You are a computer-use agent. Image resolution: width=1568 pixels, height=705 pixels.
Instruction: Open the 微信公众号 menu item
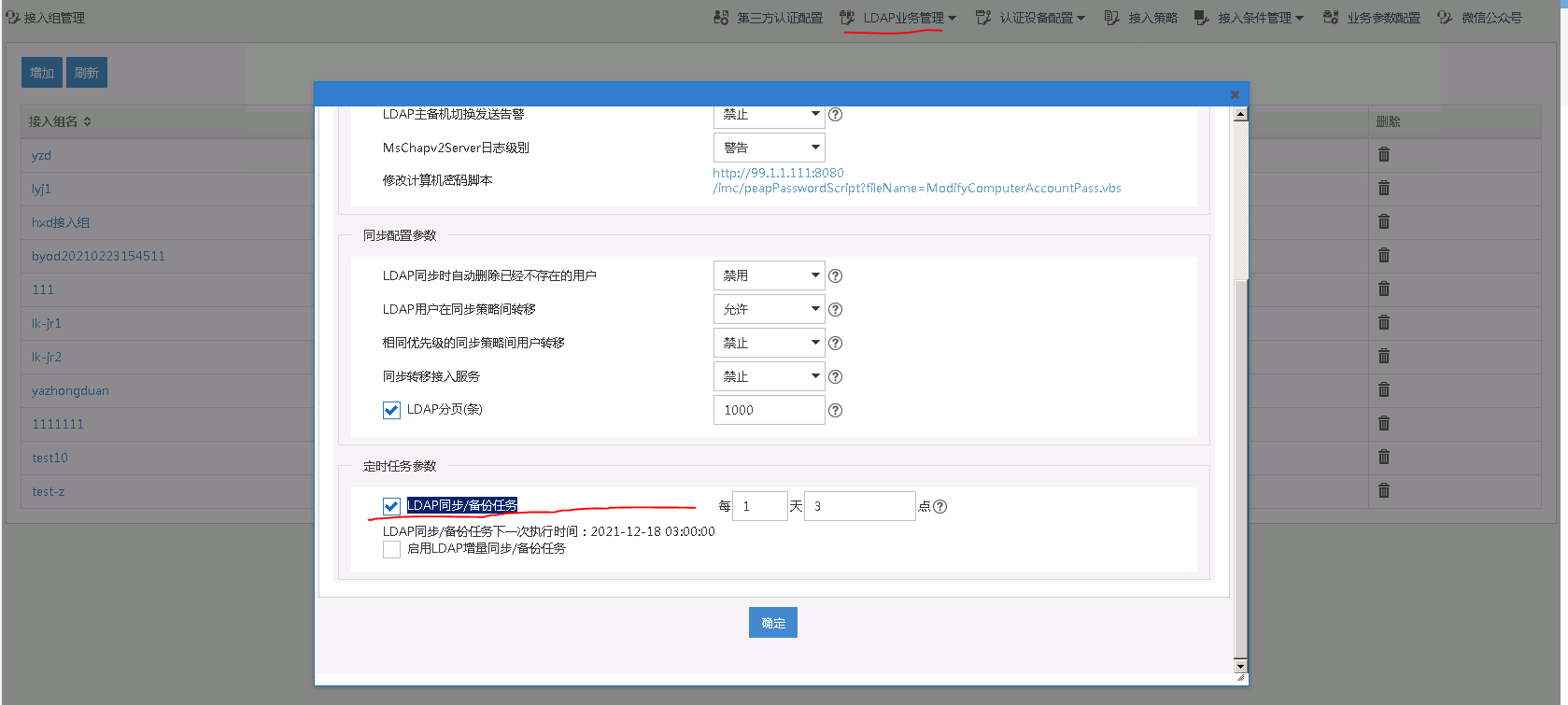tap(1479, 18)
